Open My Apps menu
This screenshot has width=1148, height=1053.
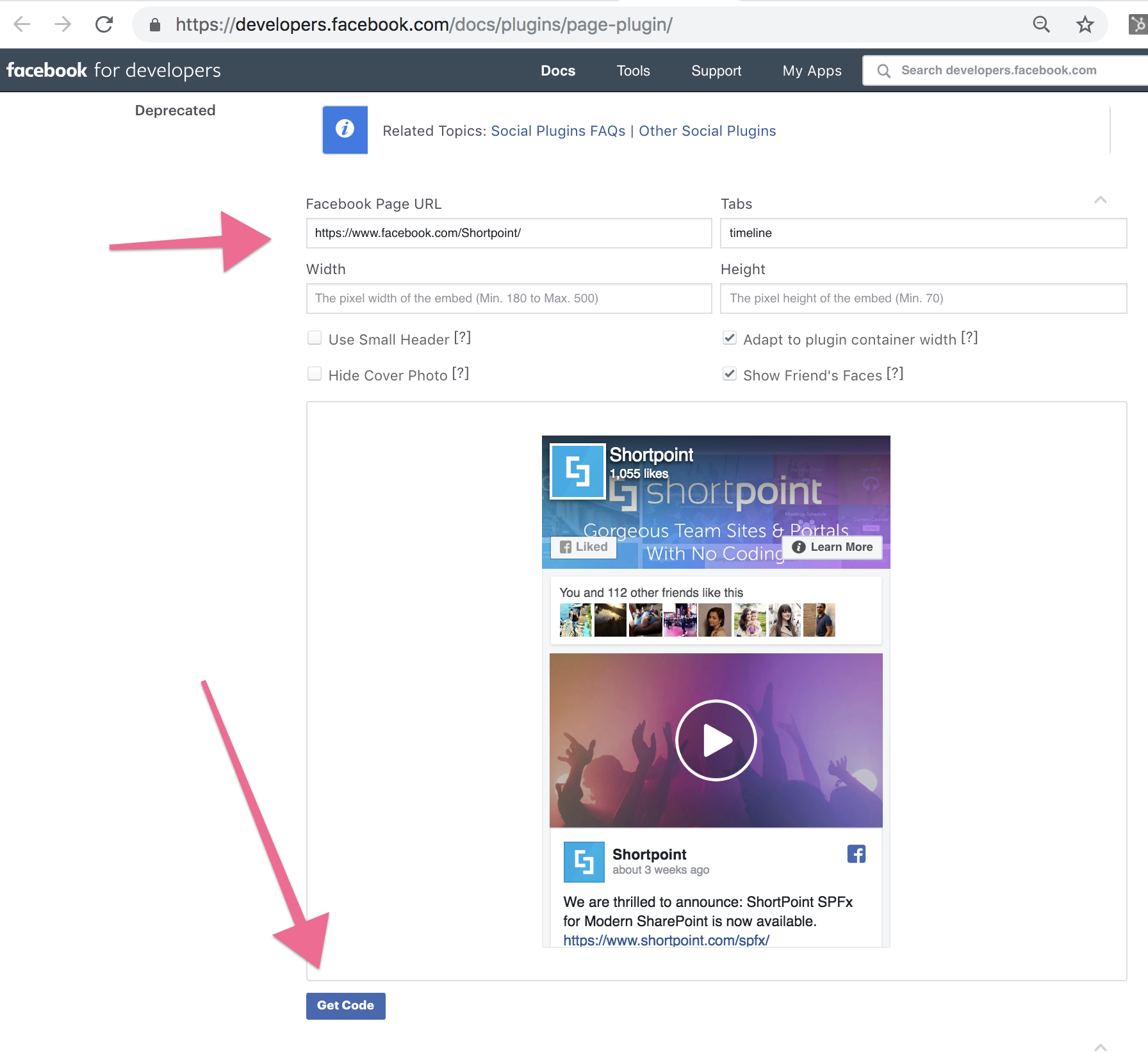point(812,70)
